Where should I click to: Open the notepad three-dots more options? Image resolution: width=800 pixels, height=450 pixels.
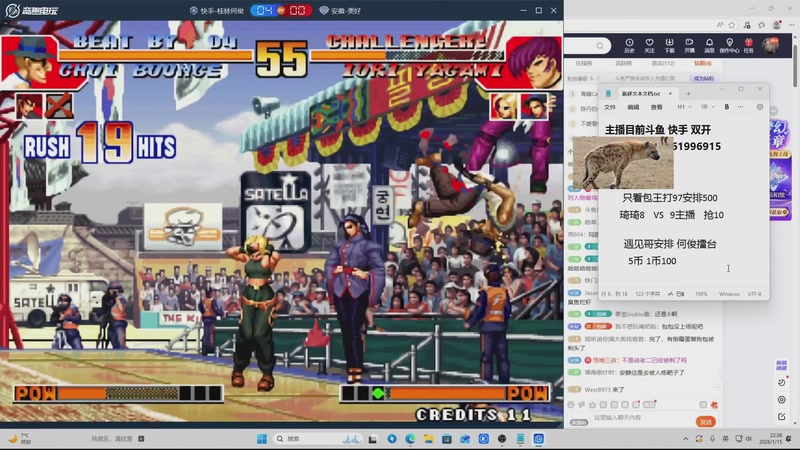pyautogui.click(x=740, y=107)
